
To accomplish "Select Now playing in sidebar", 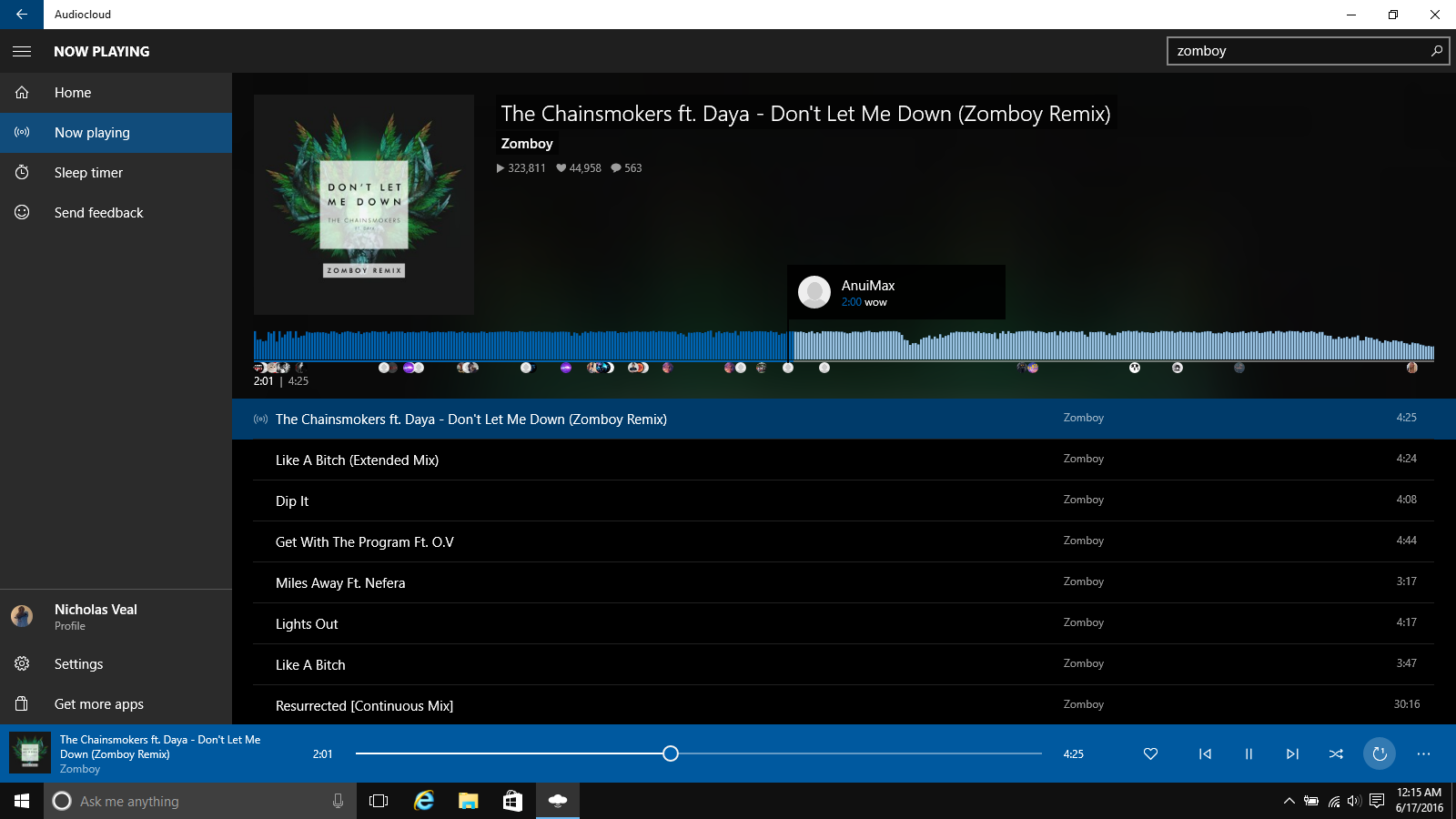I will pos(116,133).
